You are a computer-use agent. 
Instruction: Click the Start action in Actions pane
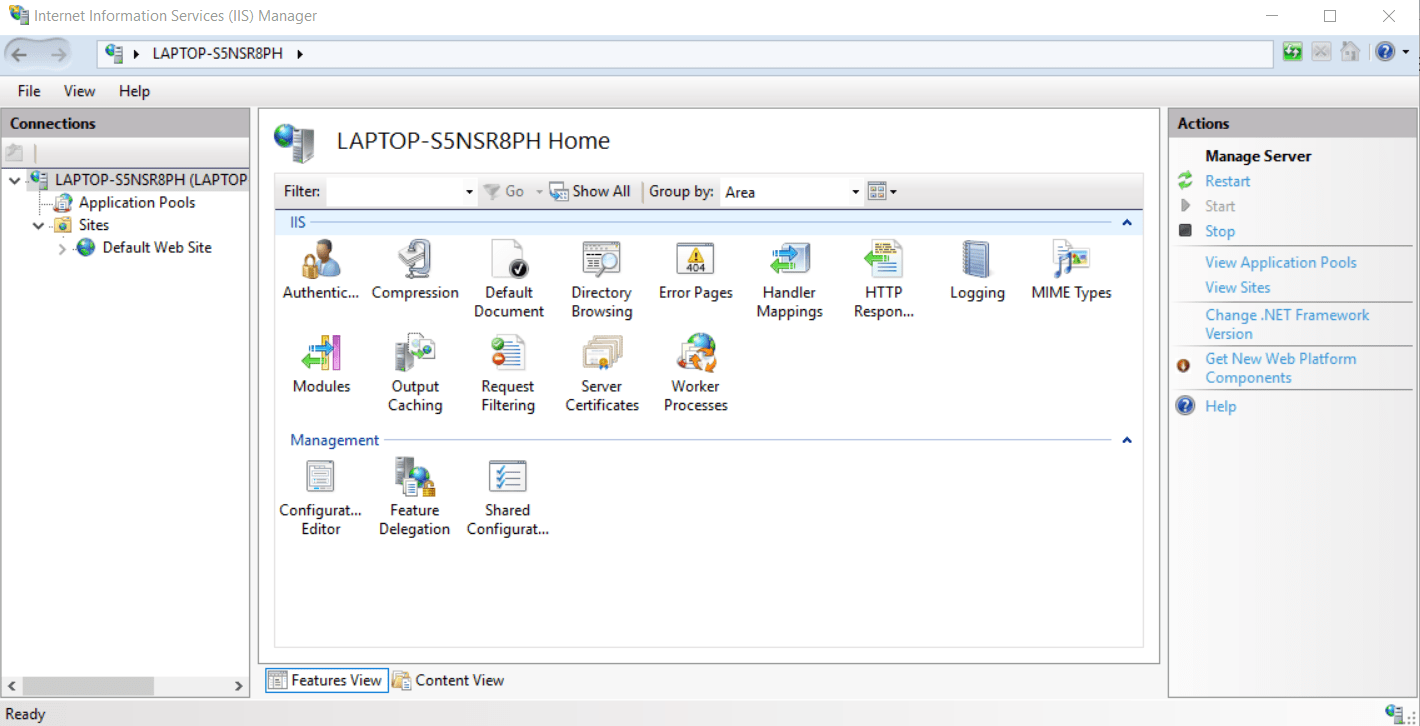click(x=1220, y=206)
